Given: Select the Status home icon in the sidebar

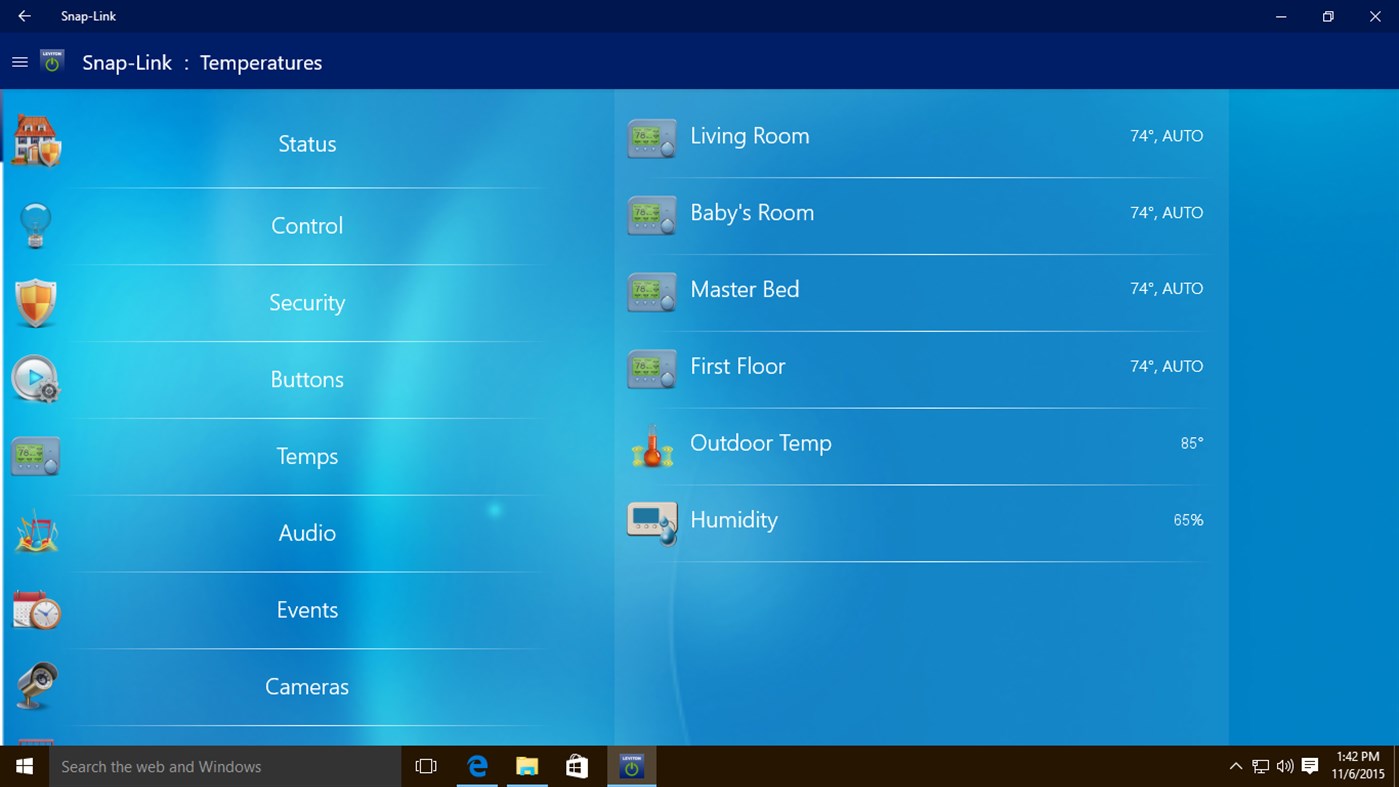Looking at the screenshot, I should (x=35, y=140).
